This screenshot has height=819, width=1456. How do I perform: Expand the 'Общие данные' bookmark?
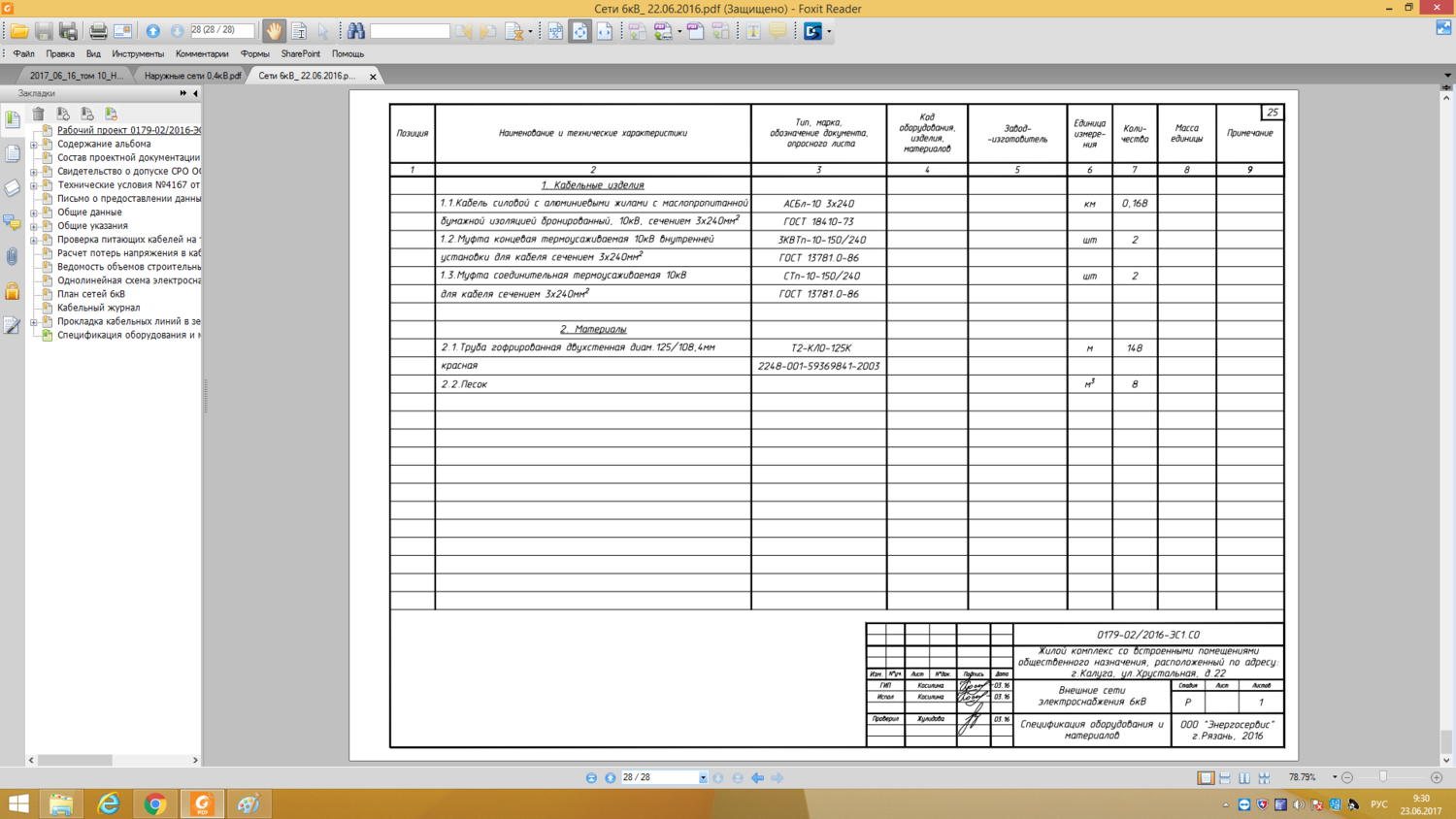click(34, 213)
